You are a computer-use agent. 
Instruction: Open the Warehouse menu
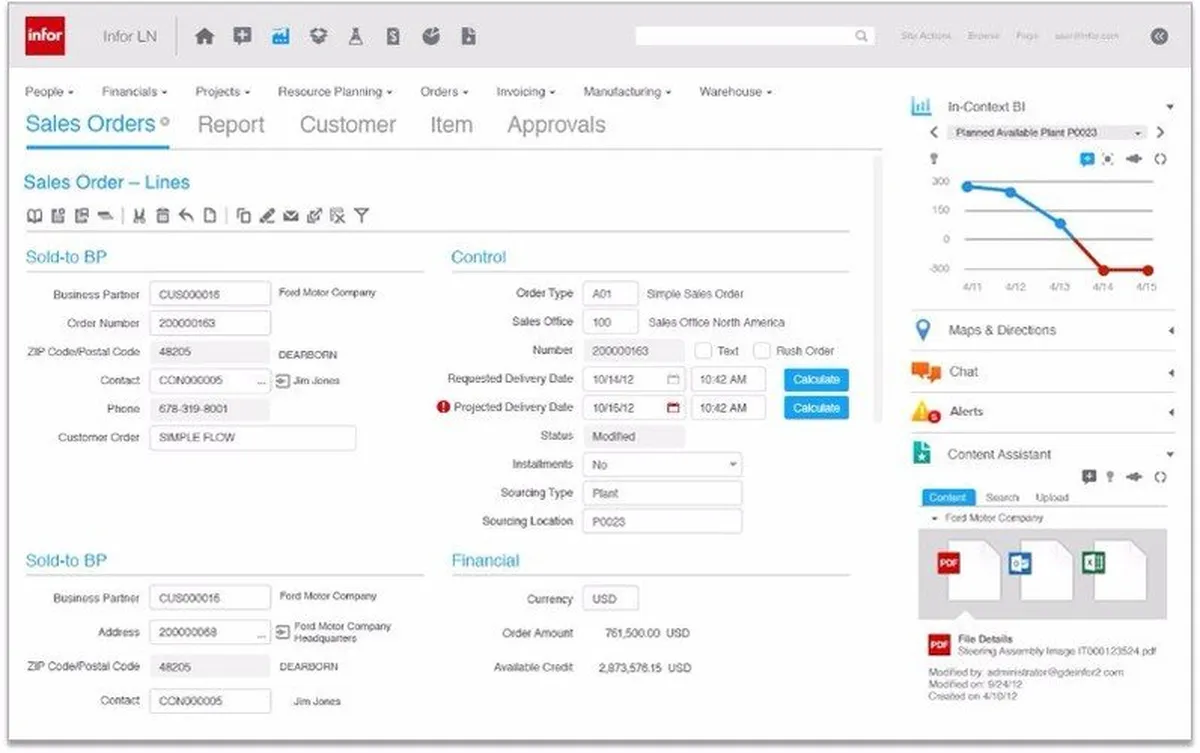735,92
